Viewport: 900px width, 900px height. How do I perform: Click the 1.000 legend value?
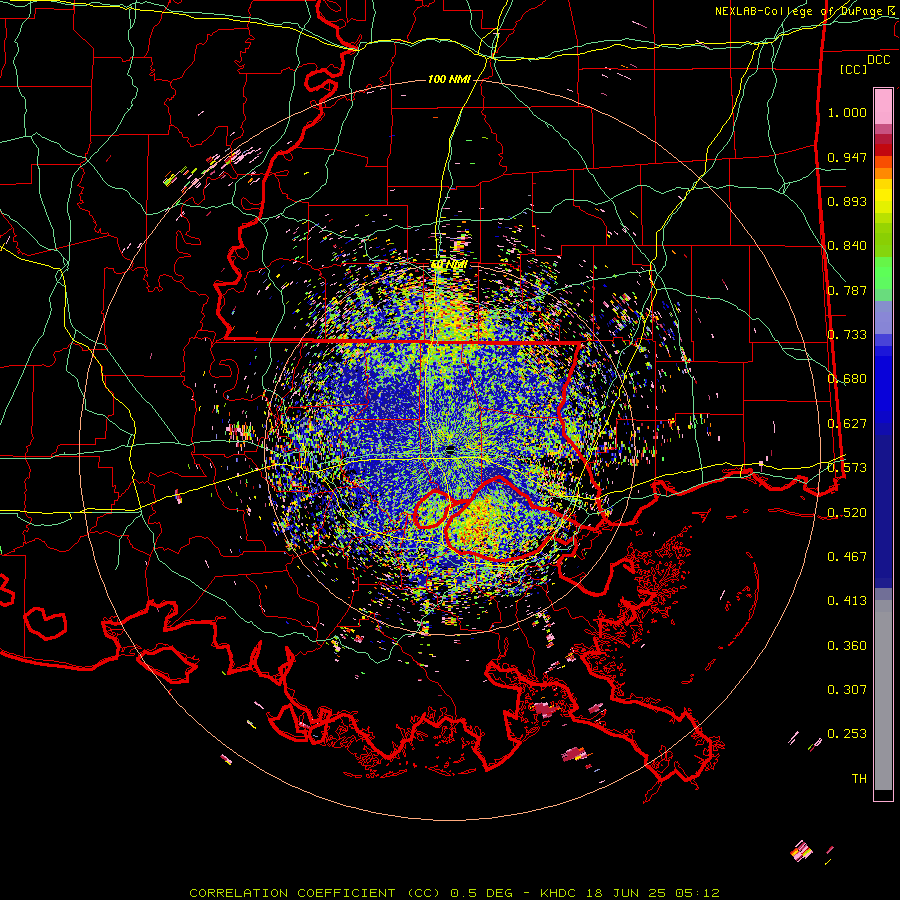[x=847, y=112]
